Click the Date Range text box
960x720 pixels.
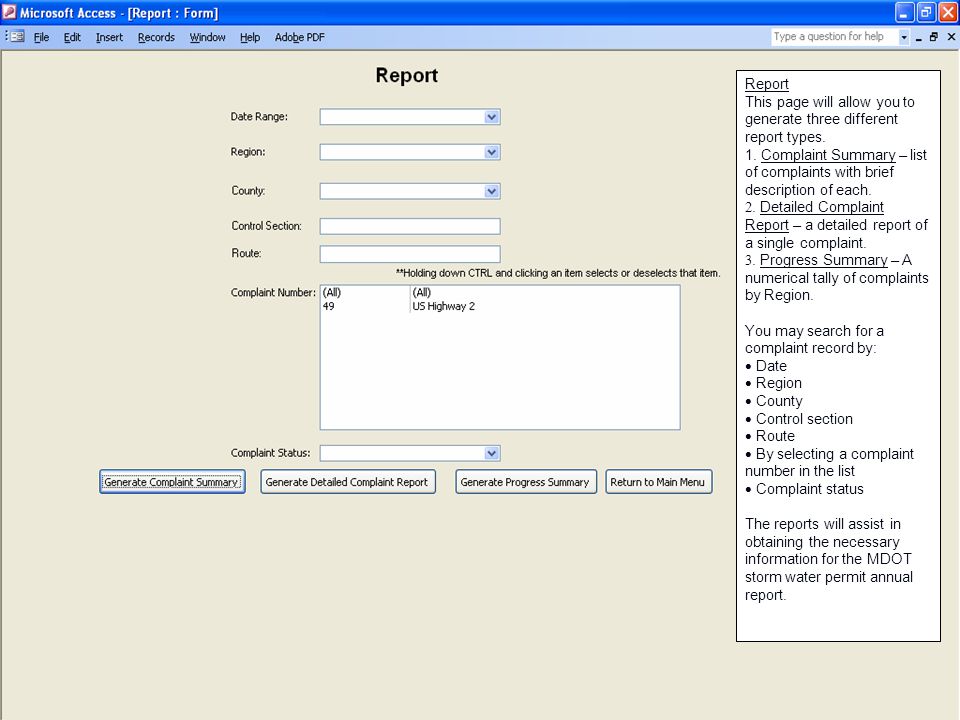(402, 117)
